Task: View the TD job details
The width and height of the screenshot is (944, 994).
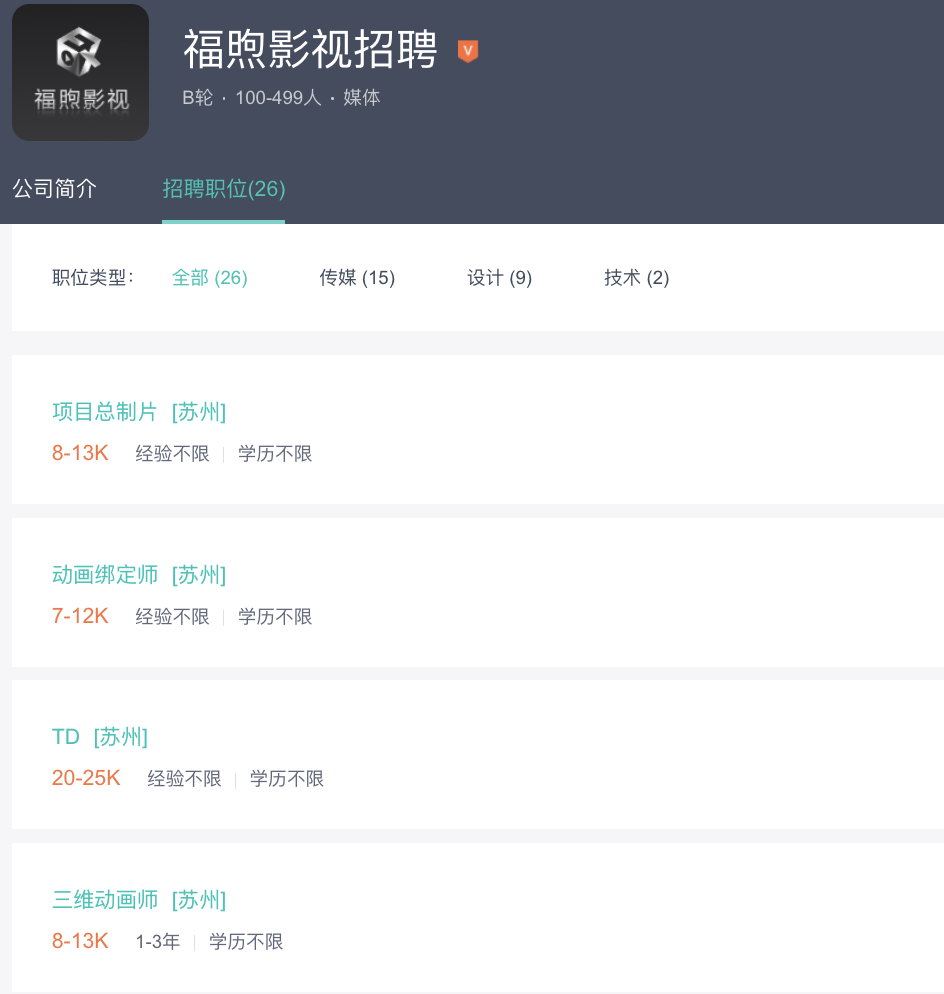Action: tap(66, 737)
